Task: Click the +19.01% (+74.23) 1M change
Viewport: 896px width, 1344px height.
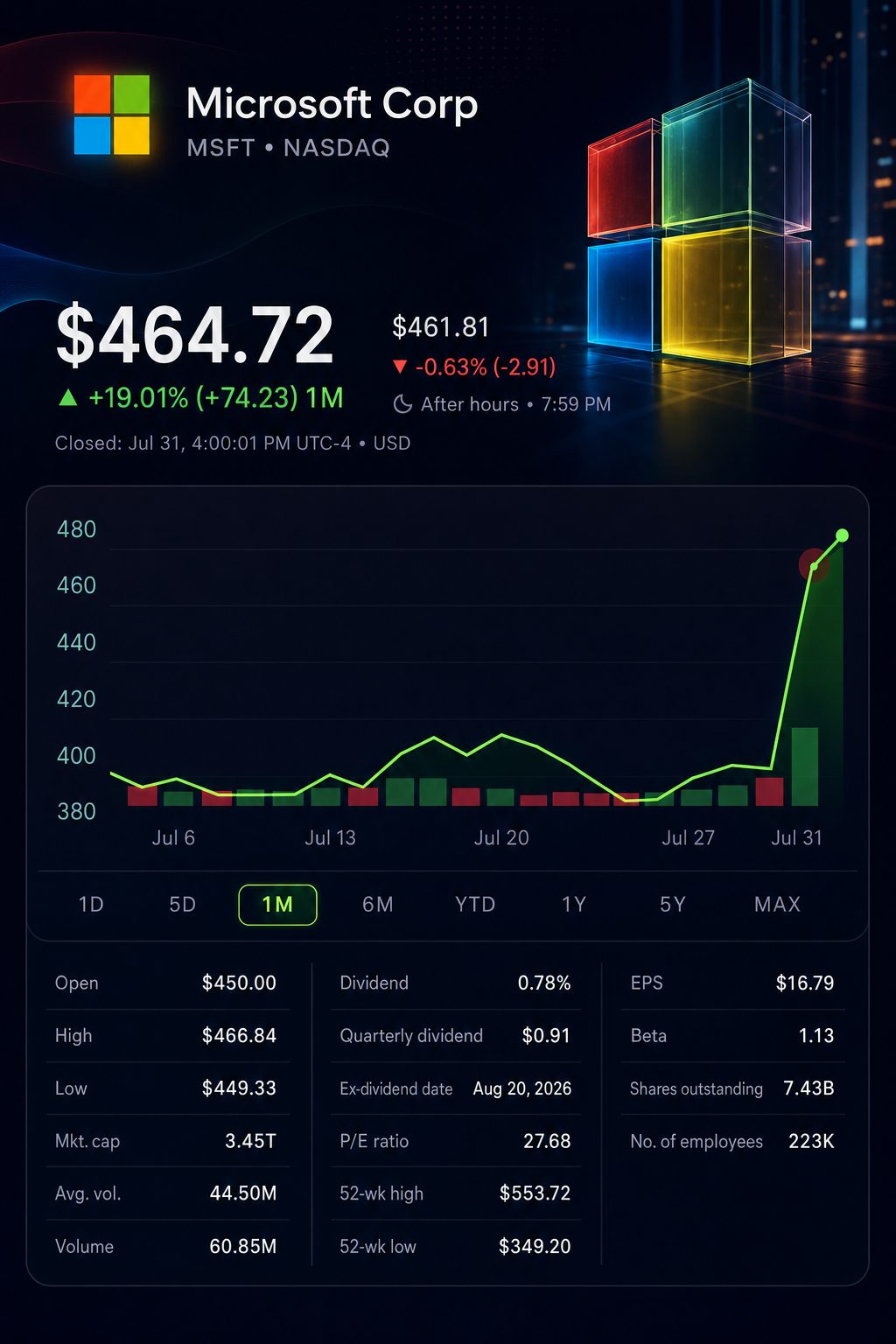Action: (215, 398)
